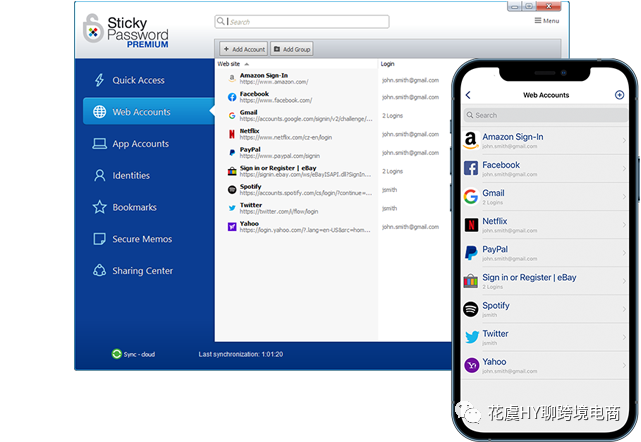The width and height of the screenshot is (641, 442).
Task: Click the Facebook icon in desktop list
Action: point(232,97)
